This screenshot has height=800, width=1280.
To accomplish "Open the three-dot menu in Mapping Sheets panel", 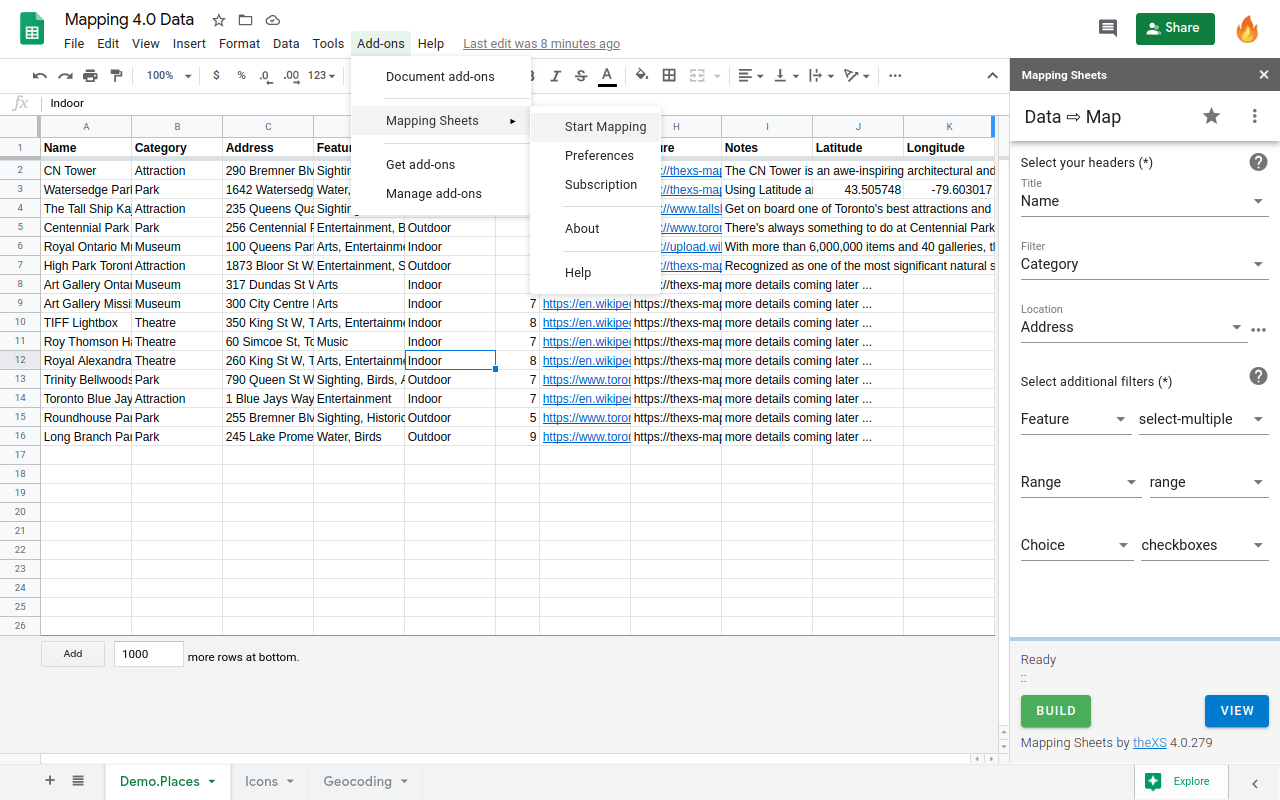I will (1254, 116).
